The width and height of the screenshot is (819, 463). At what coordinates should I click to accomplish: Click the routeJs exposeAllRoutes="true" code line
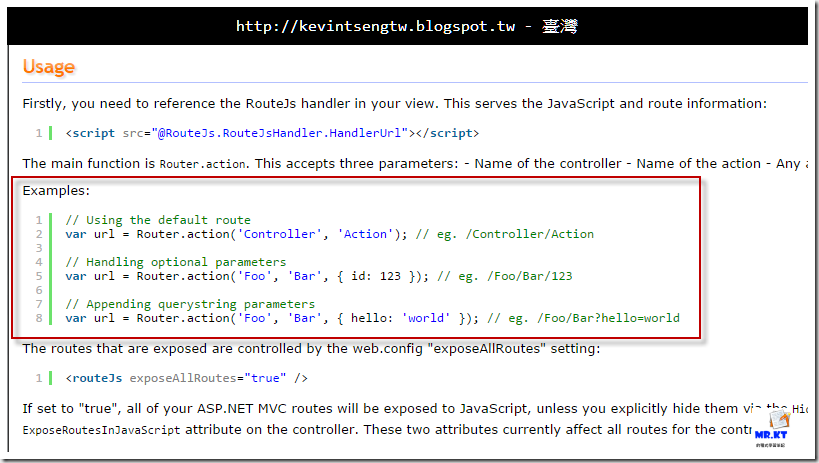(186, 378)
